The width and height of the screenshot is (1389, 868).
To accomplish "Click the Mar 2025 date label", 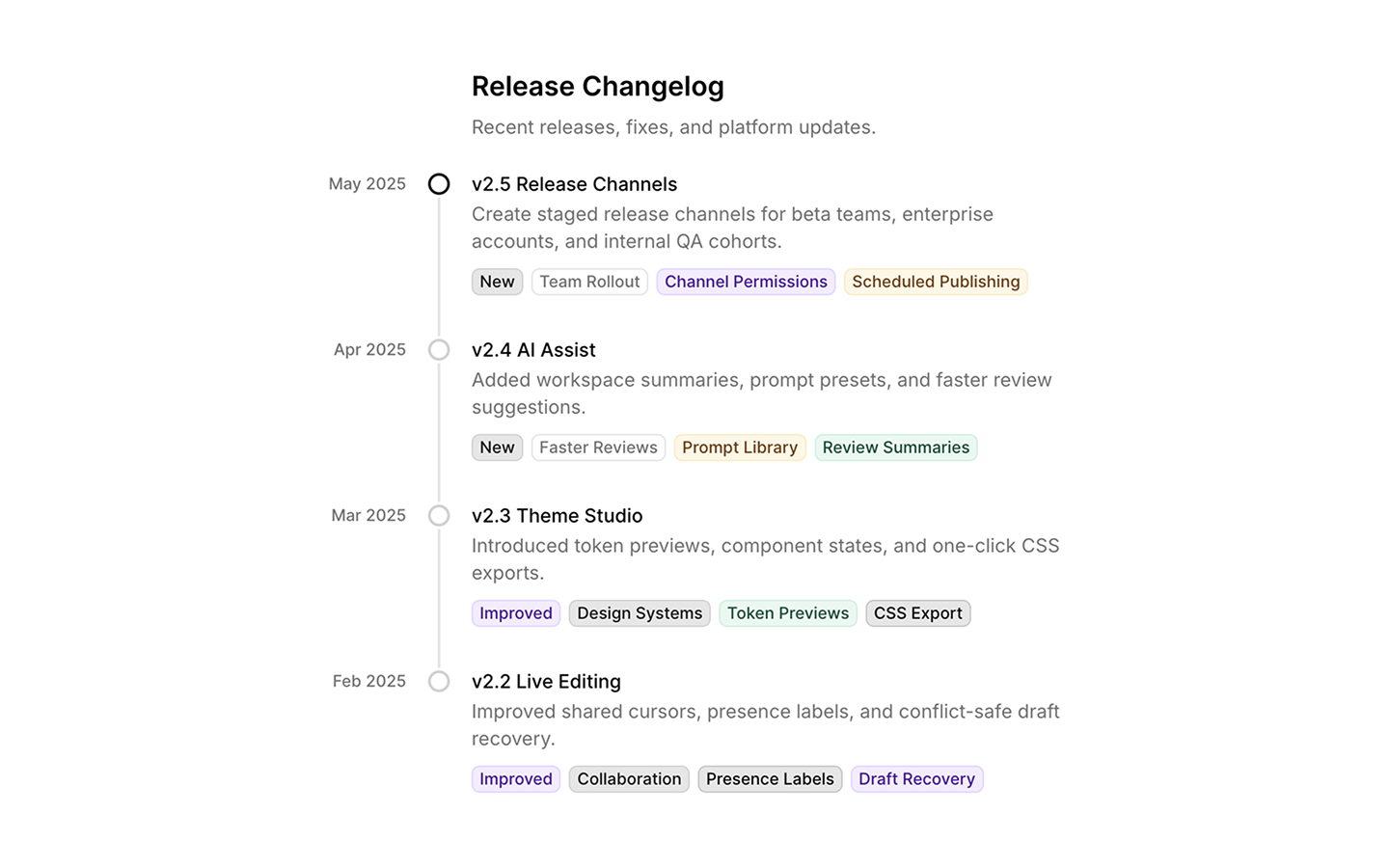I will 368,516.
